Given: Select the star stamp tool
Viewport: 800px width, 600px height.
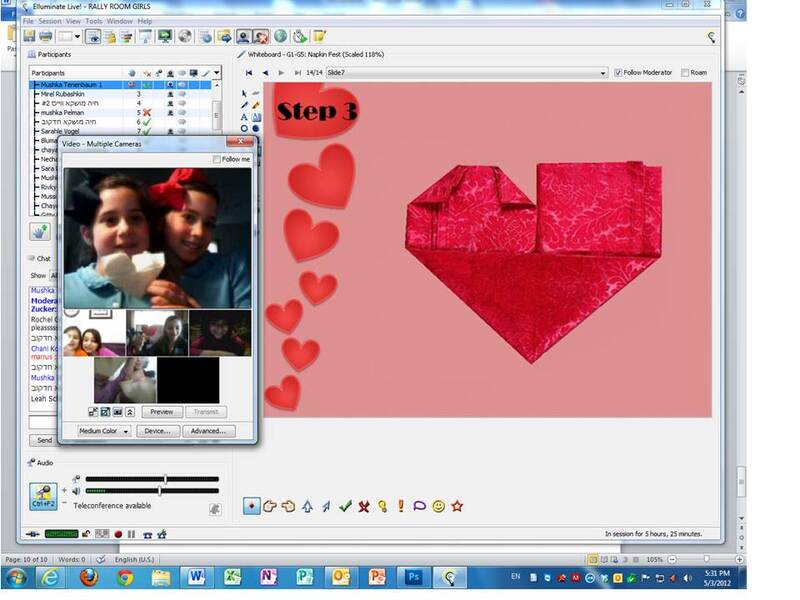Looking at the screenshot, I should pyautogui.click(x=457, y=507).
